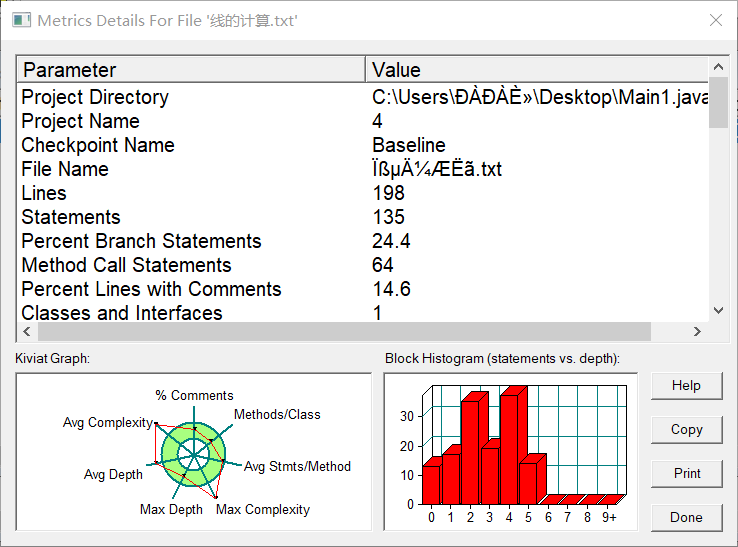Viewport: 738px width, 547px height.
Task: Click the Kiviat graph chart
Action: 193,452
